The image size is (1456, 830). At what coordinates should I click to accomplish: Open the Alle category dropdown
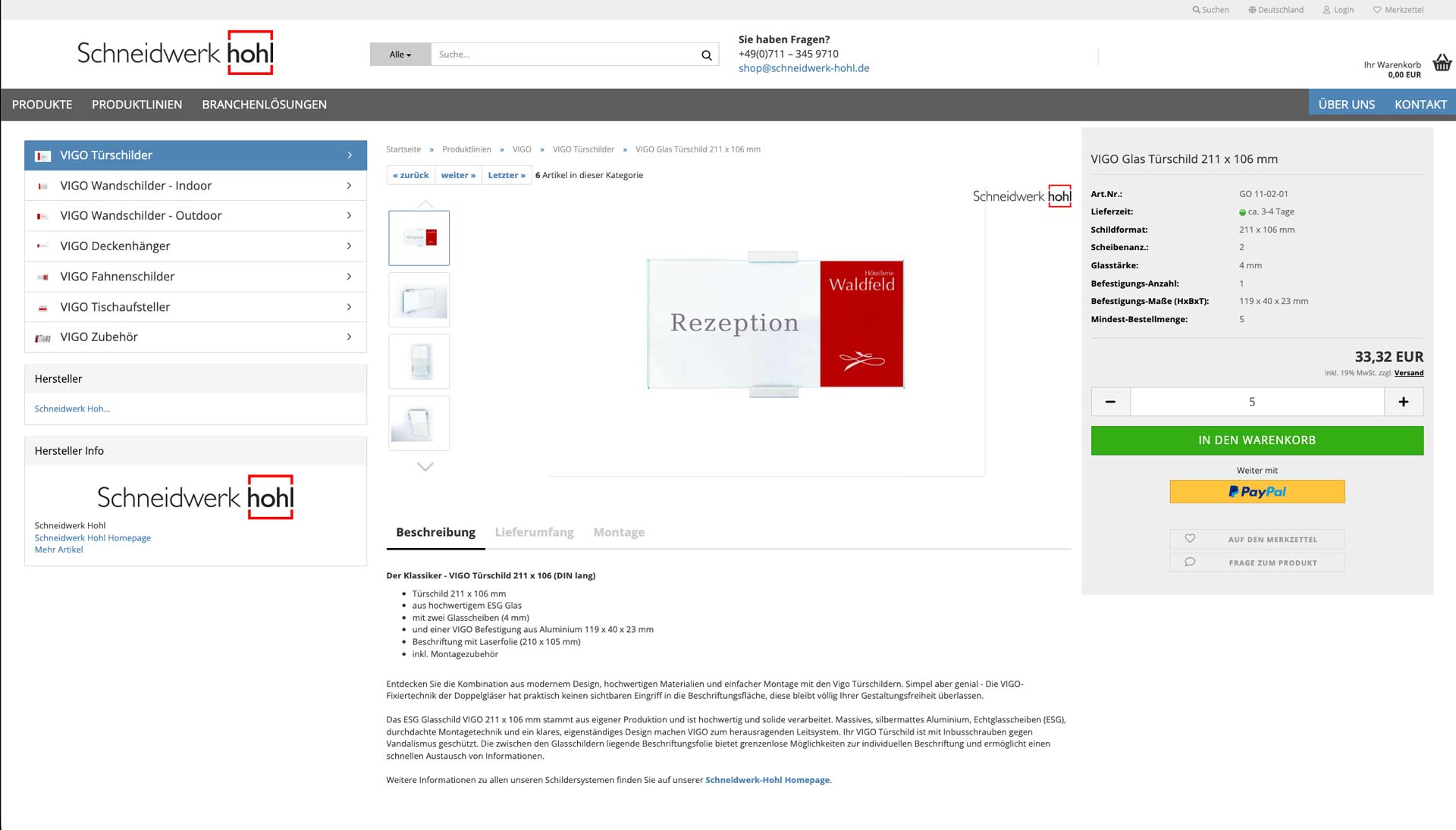400,55
